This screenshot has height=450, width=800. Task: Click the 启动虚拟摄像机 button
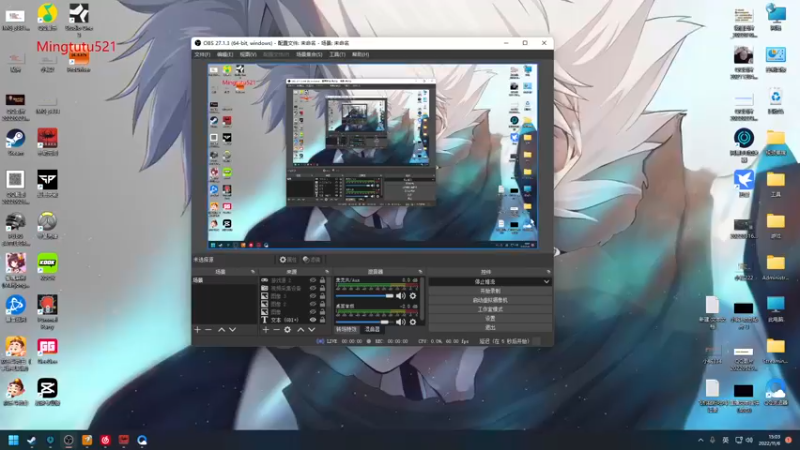(490, 300)
